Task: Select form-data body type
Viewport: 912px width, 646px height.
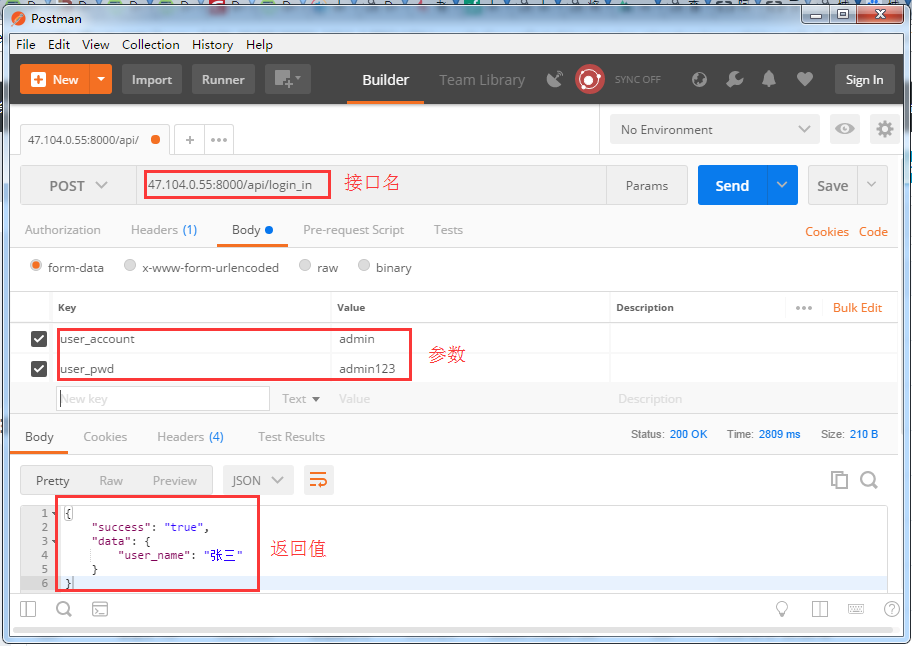Action: tap(36, 265)
